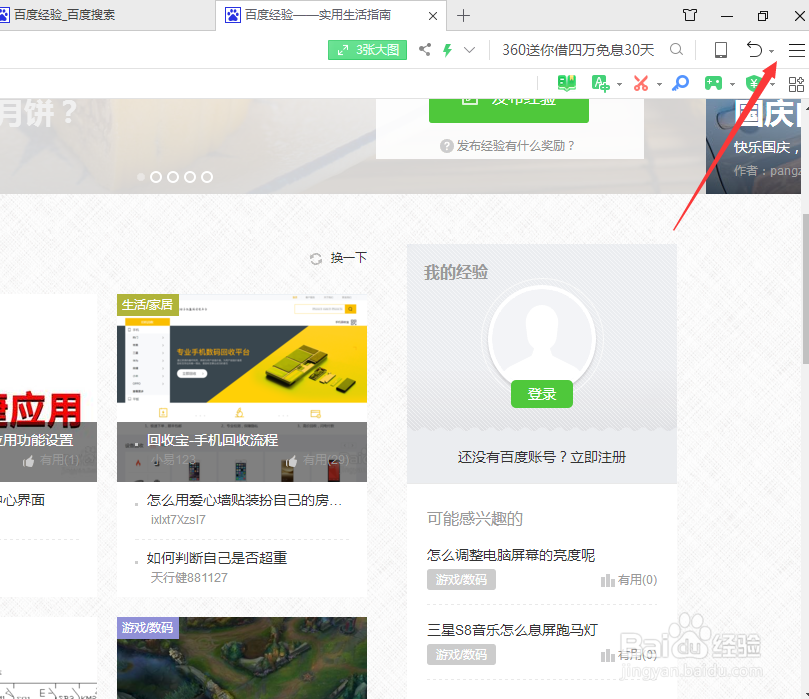Open the extensions grid icon
This screenshot has width=809, height=699.
click(796, 84)
